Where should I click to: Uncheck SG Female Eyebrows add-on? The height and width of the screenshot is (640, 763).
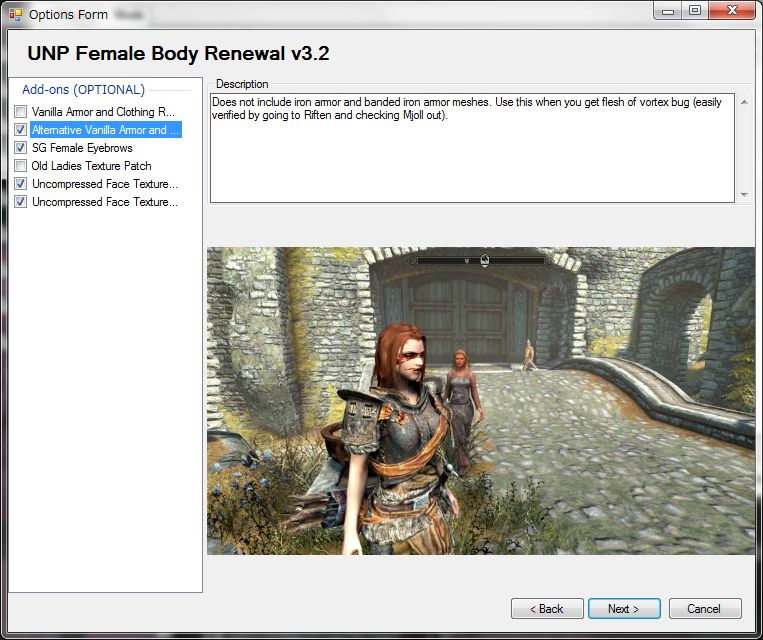coord(20,148)
